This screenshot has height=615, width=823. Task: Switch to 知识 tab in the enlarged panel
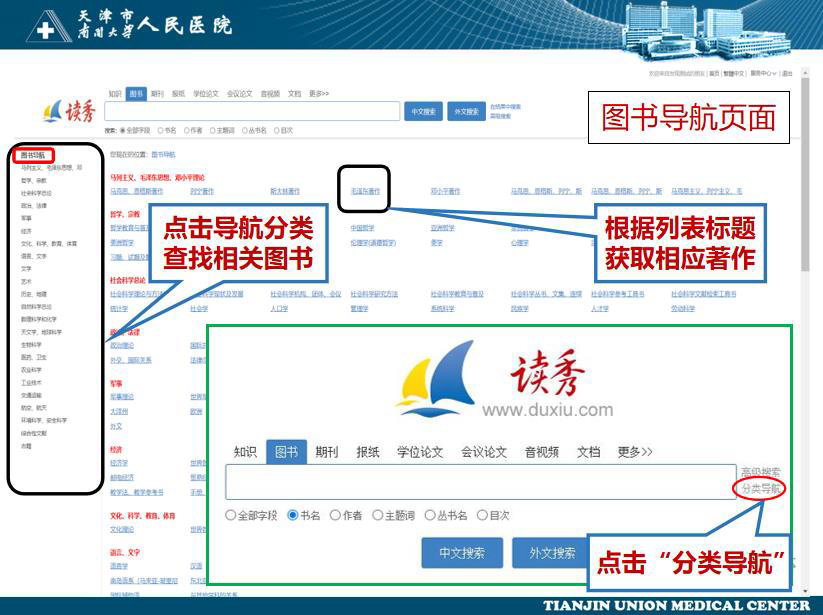(245, 452)
